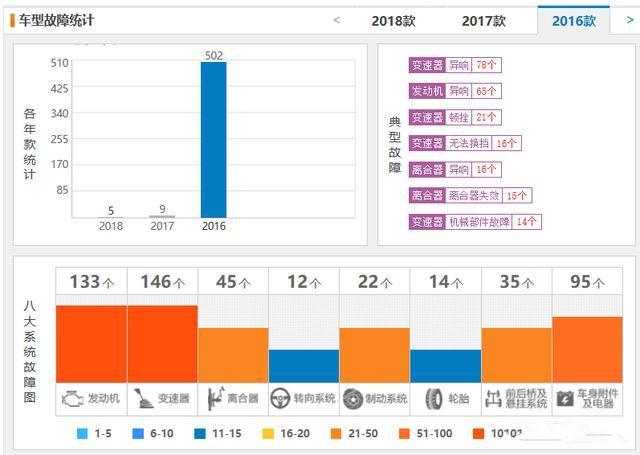
Task: Click the 146个 transmission fault count
Action: pos(163,282)
